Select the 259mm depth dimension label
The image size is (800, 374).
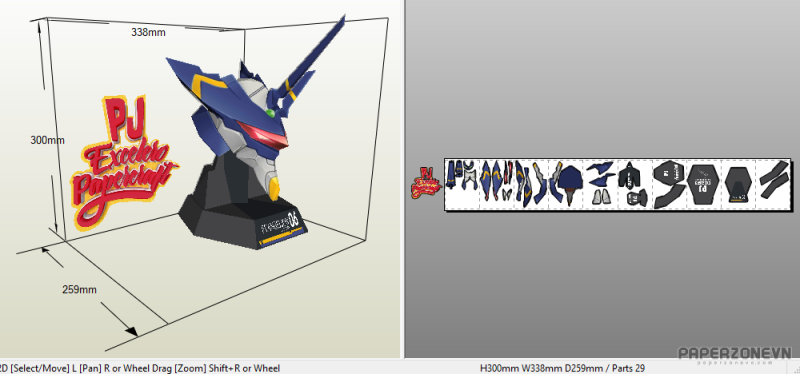80,289
